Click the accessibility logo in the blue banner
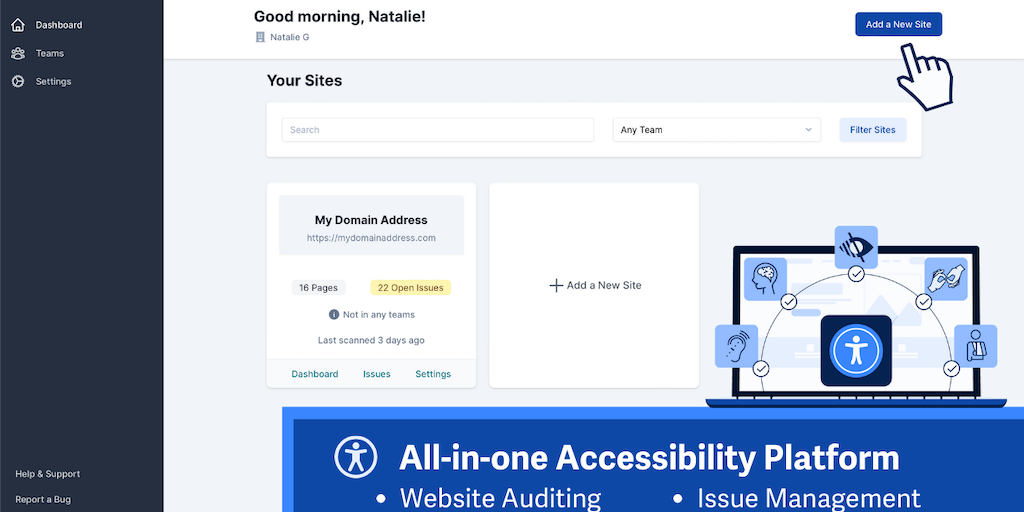This screenshot has height=512, width=1024. (x=356, y=457)
